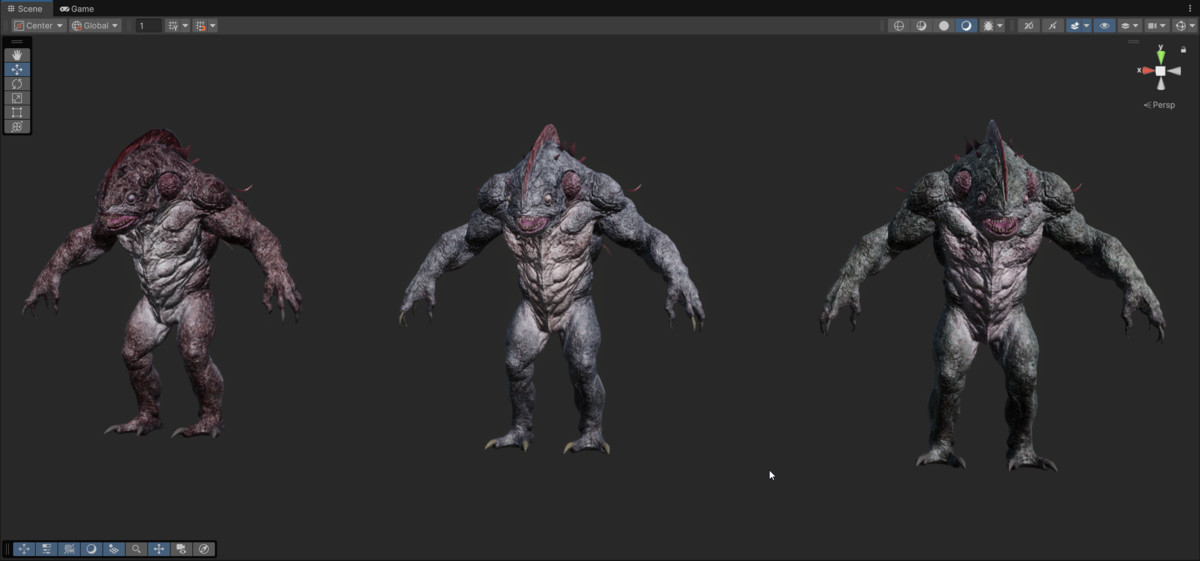The height and width of the screenshot is (561, 1200).
Task: Set shaded draw mode crescent icon
Action: coord(966,25)
